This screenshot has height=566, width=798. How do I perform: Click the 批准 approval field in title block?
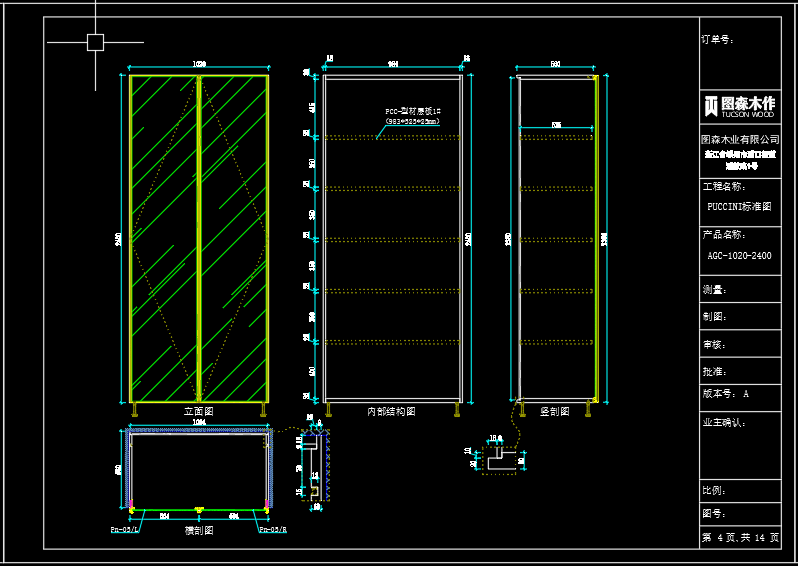(x=714, y=370)
